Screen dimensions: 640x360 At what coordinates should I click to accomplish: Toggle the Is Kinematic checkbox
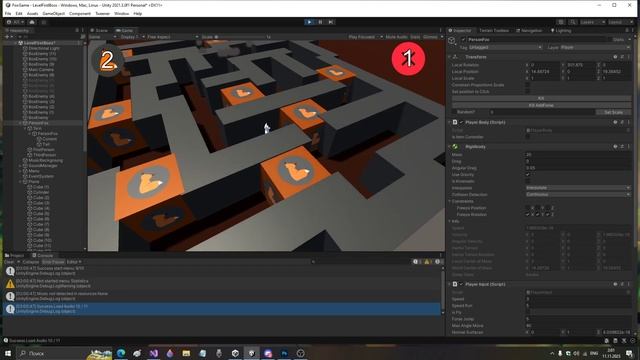click(x=527, y=181)
